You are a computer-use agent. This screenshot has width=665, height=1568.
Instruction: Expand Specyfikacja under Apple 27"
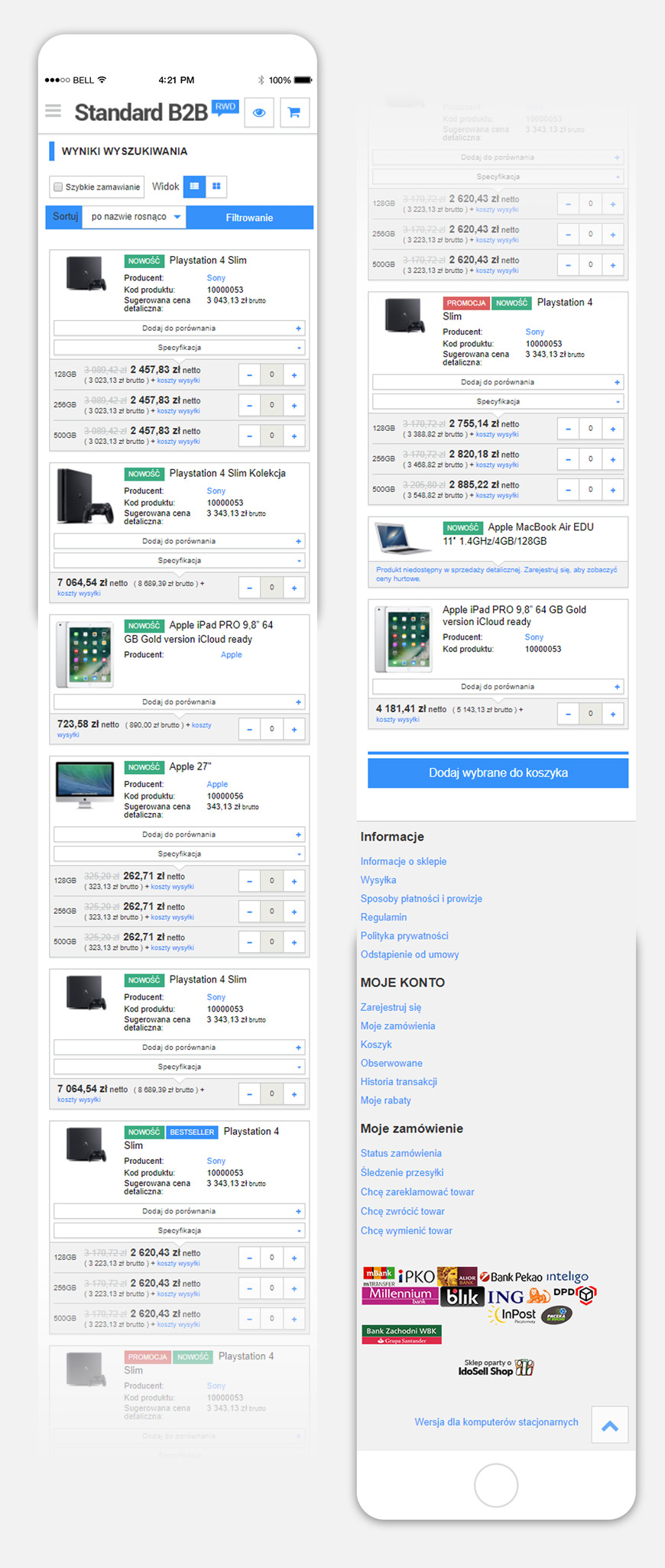point(180,854)
